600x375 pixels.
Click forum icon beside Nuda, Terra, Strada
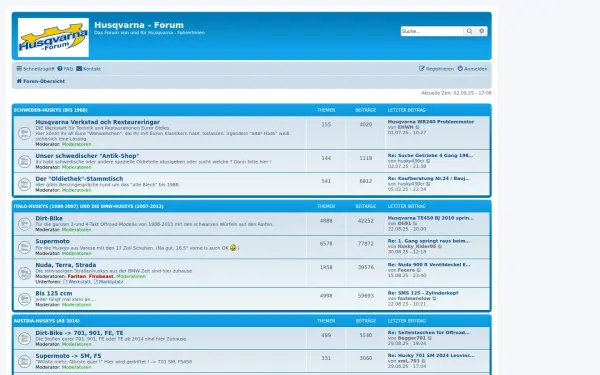[24, 273]
